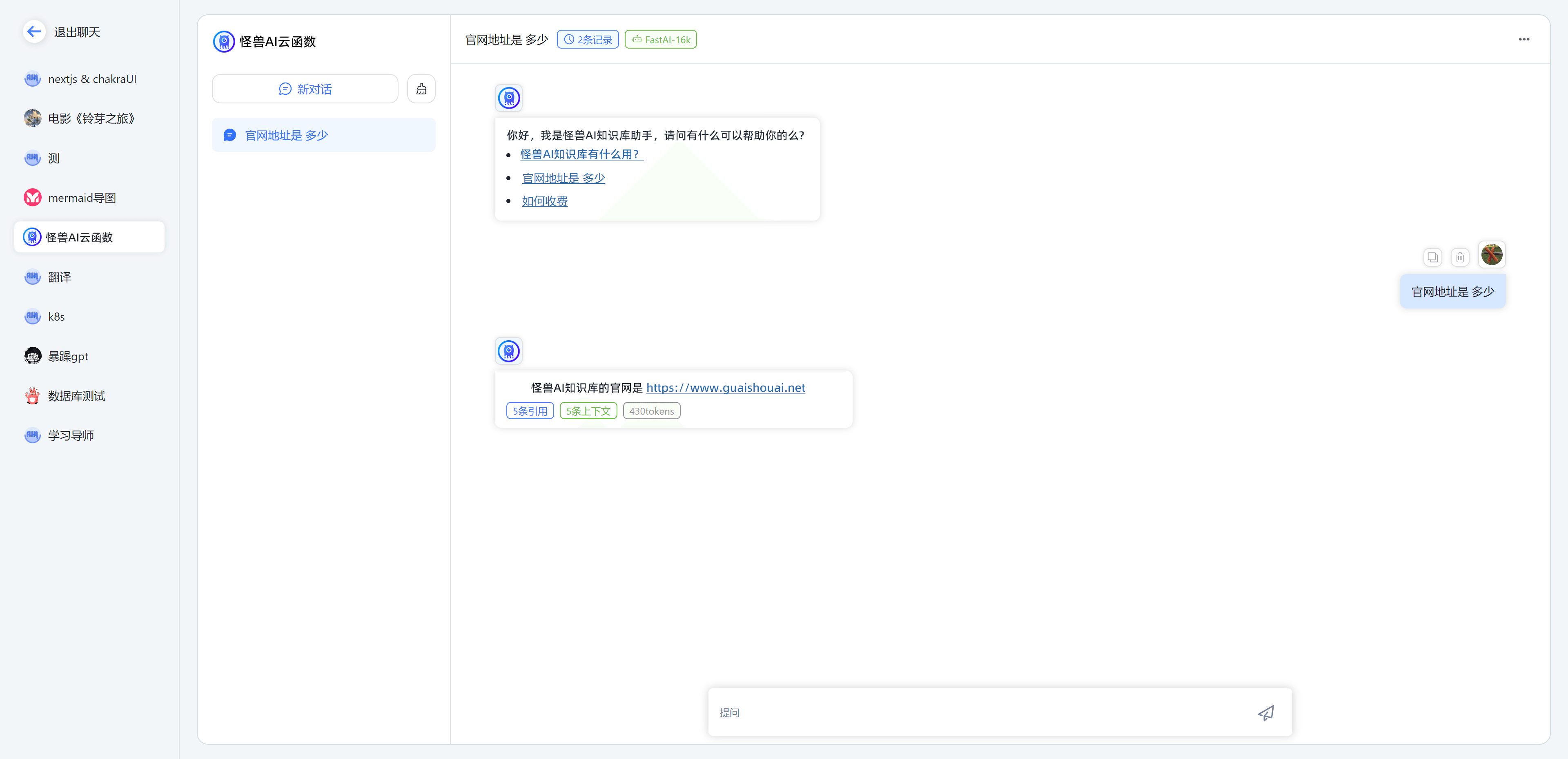Click the k8s avatar icon

pyautogui.click(x=32, y=316)
